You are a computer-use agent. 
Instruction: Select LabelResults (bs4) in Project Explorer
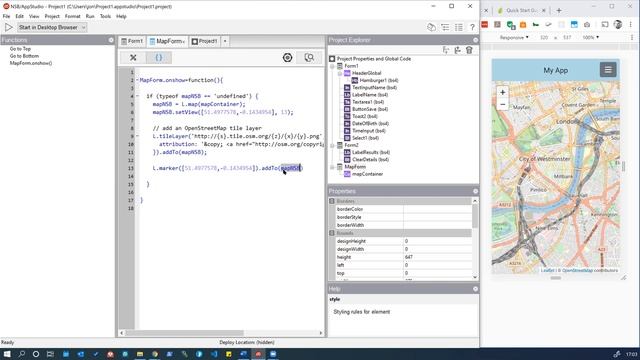(371, 153)
